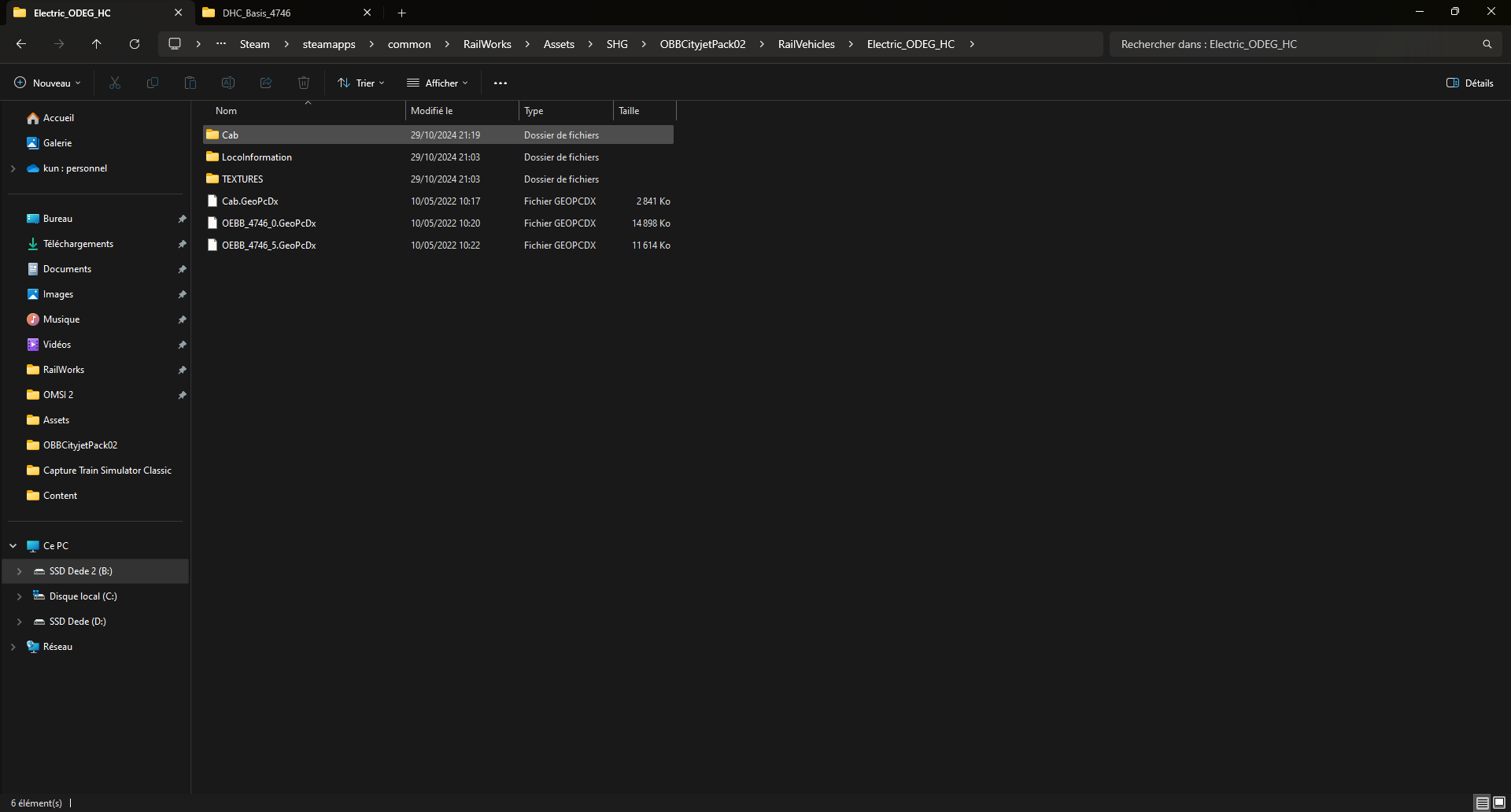Select the LocoInformation folder

coord(438,157)
